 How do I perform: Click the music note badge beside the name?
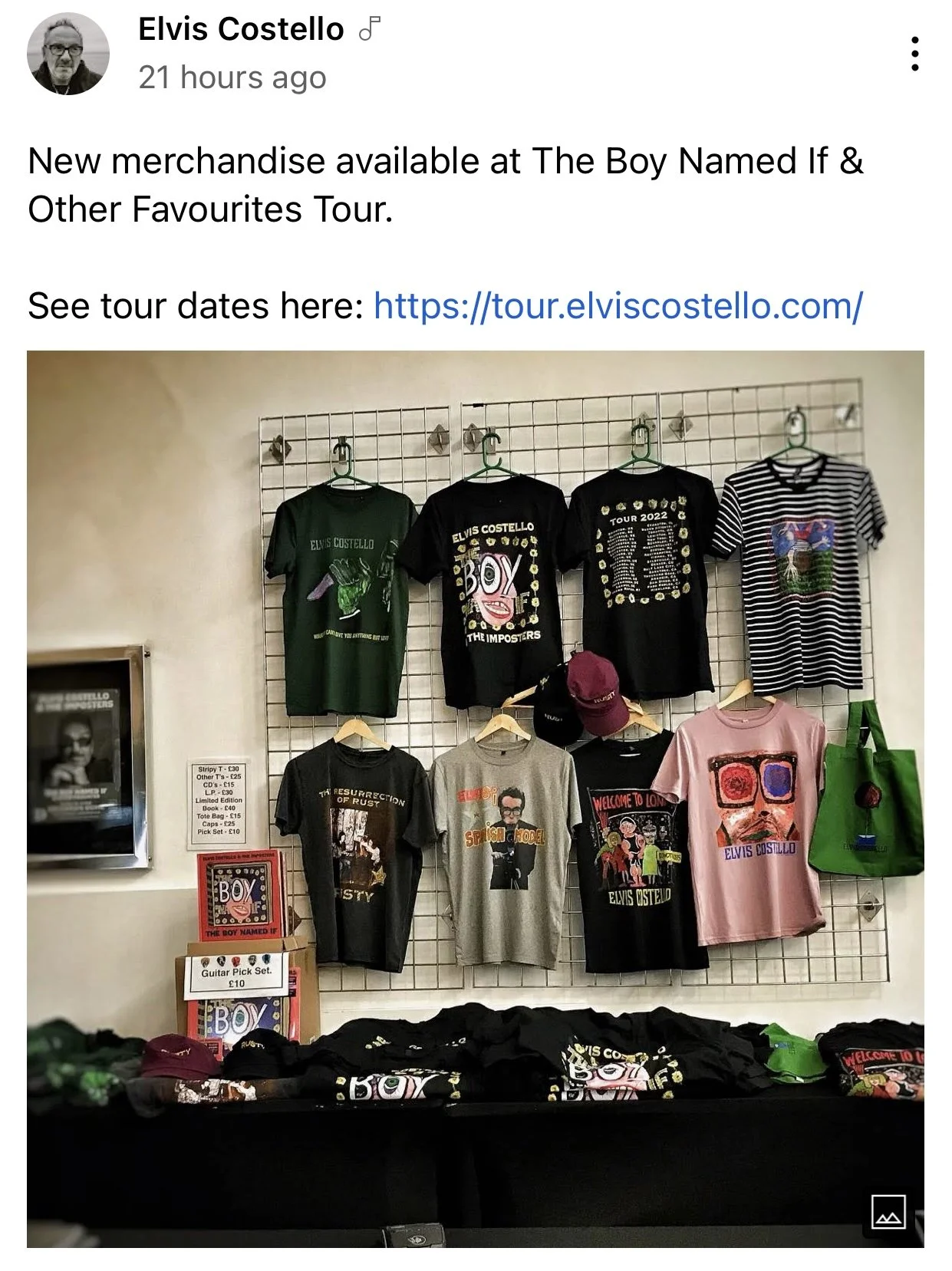pyautogui.click(x=370, y=30)
